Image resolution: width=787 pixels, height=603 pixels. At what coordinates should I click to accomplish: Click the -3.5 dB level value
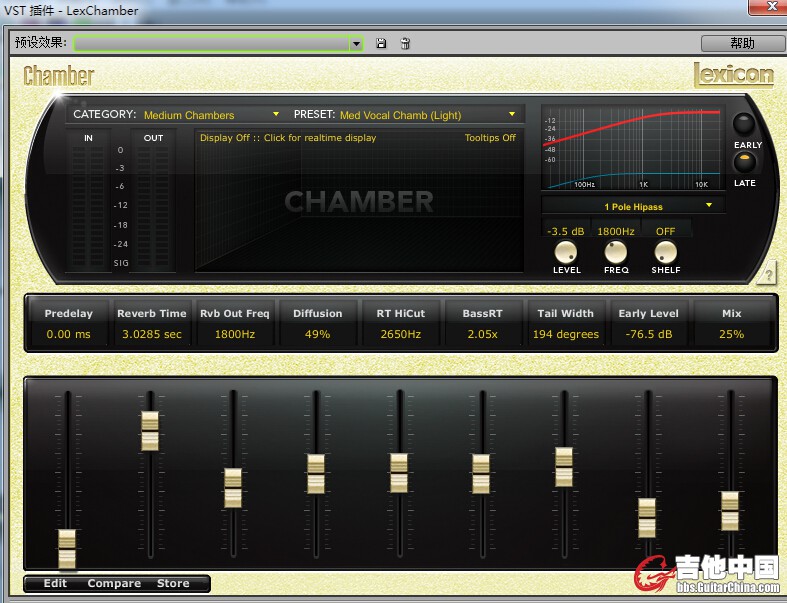(x=566, y=231)
